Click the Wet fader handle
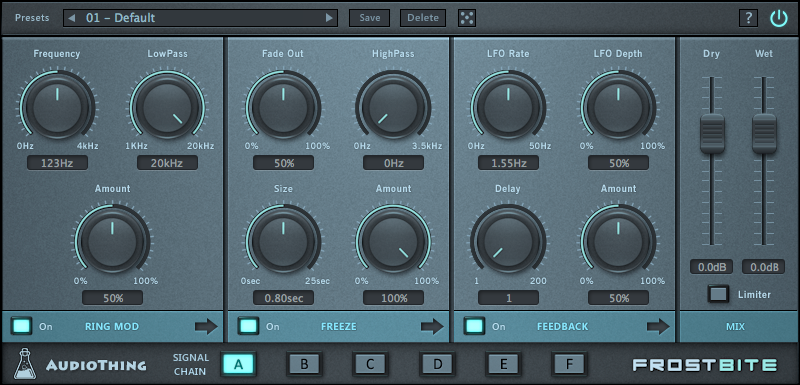 pos(765,134)
